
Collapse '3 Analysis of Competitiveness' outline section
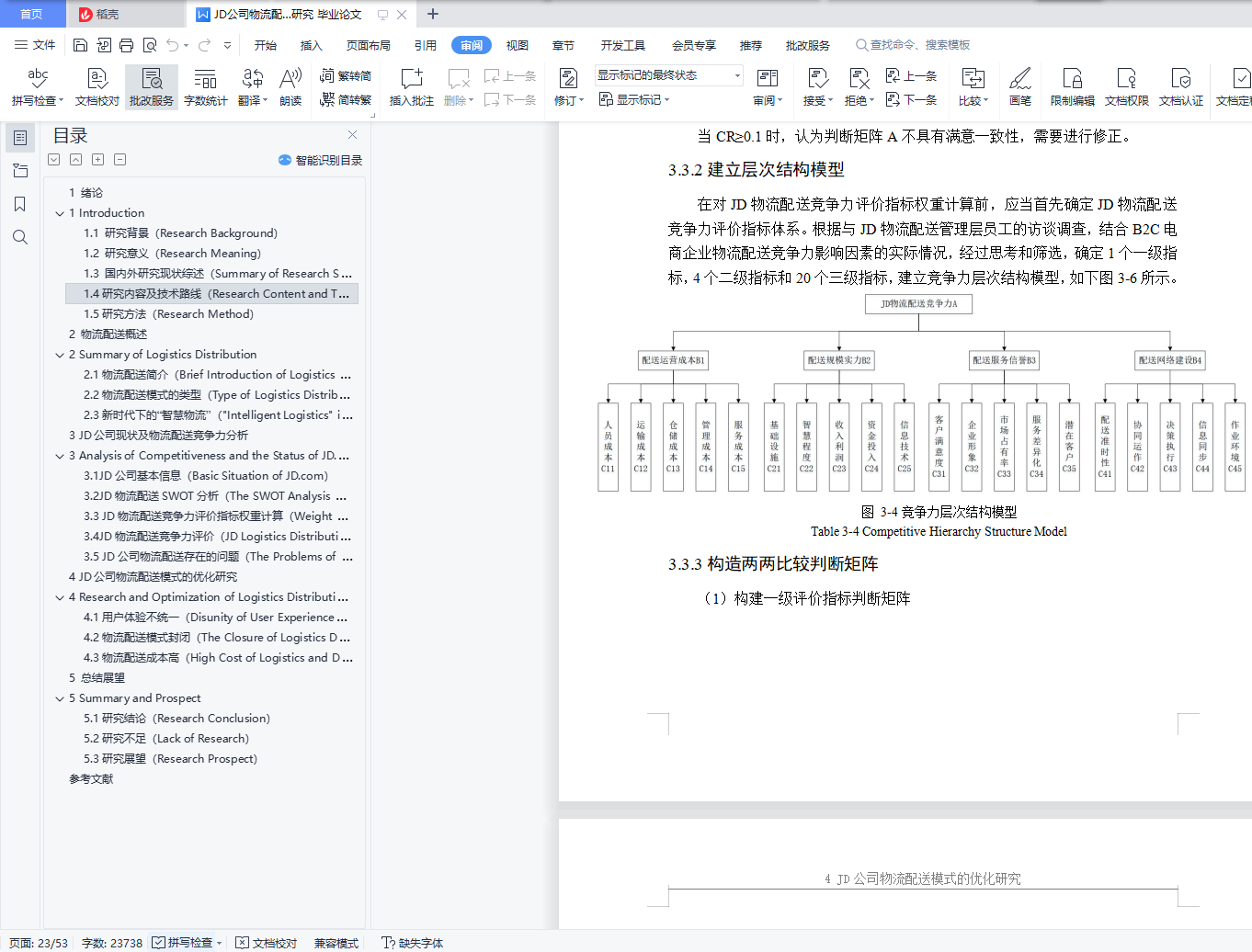[60, 456]
